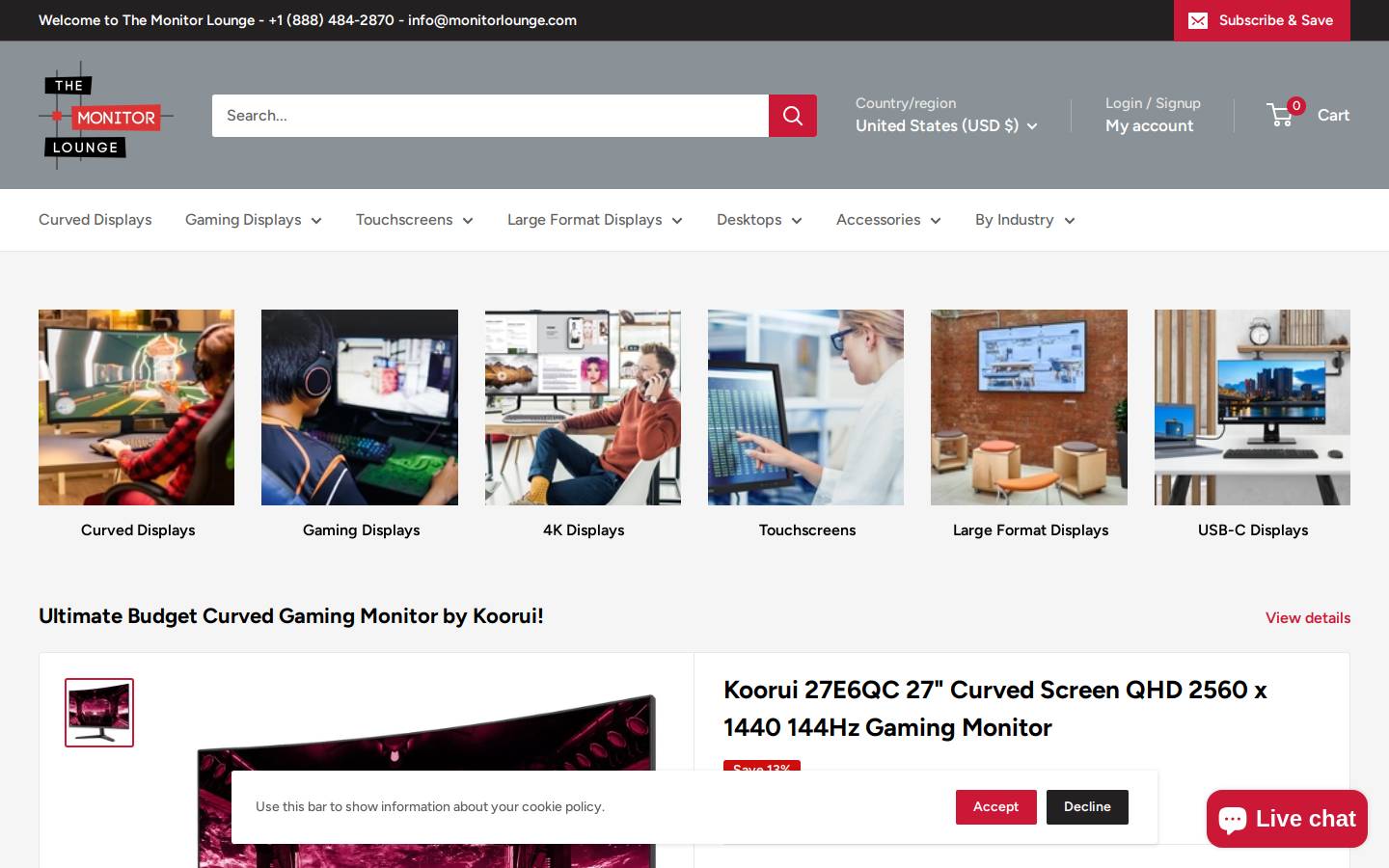The height and width of the screenshot is (868, 1389).
Task: Expand the Gaming Displays menu
Action: tap(254, 220)
